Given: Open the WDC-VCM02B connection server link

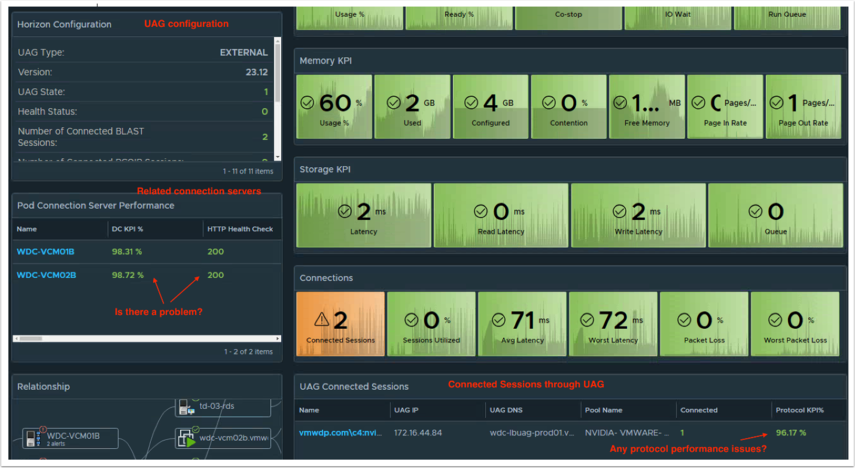Looking at the screenshot, I should [x=46, y=275].
